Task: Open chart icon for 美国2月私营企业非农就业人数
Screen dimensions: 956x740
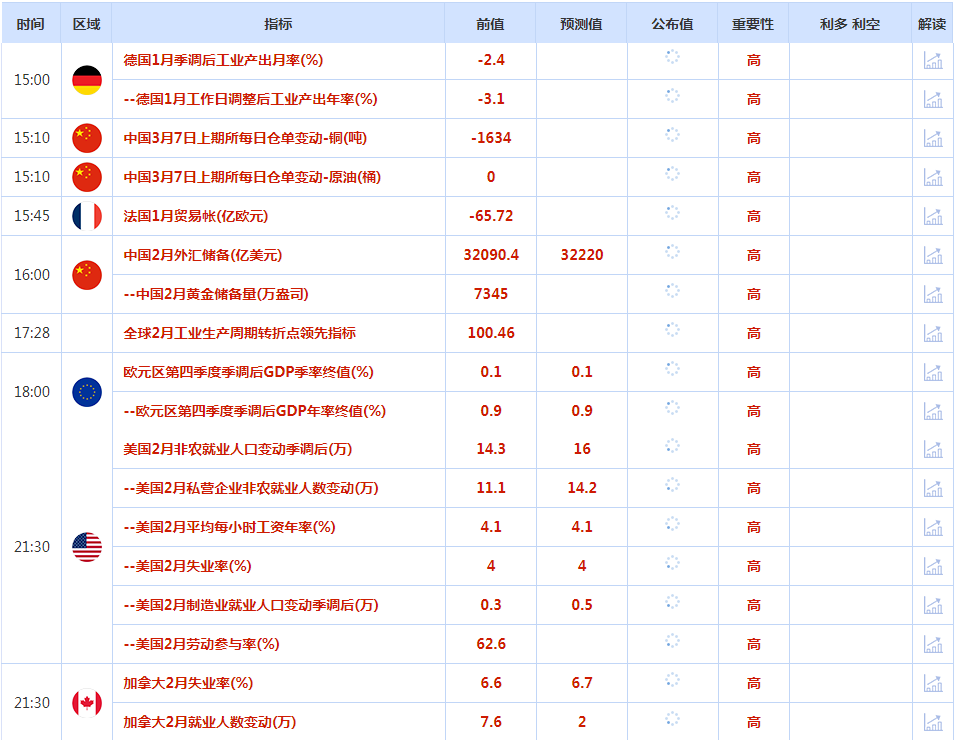Action: 933,488
